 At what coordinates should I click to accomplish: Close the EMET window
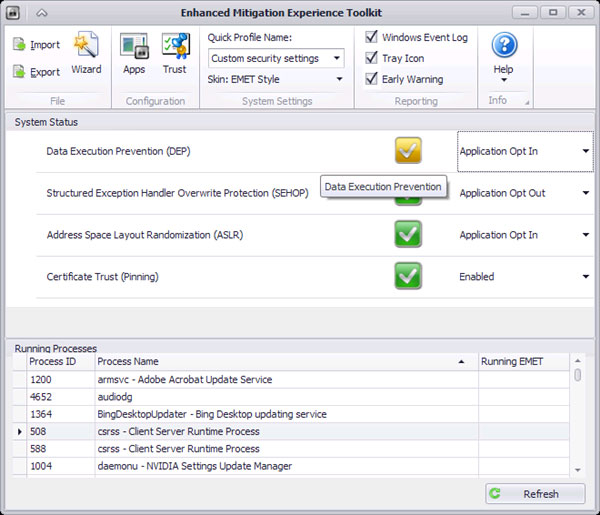[581, 13]
